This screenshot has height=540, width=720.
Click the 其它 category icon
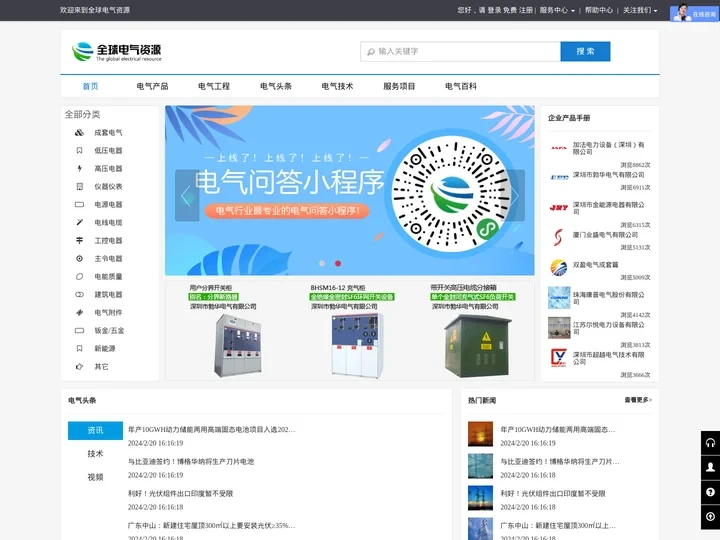point(79,366)
